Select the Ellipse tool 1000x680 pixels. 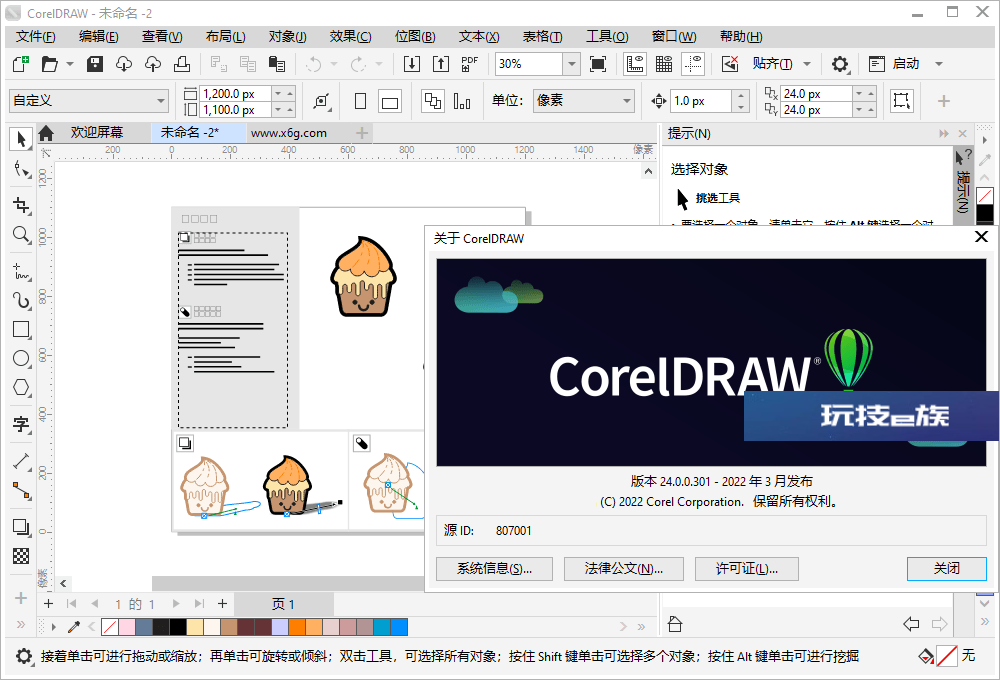[21, 358]
